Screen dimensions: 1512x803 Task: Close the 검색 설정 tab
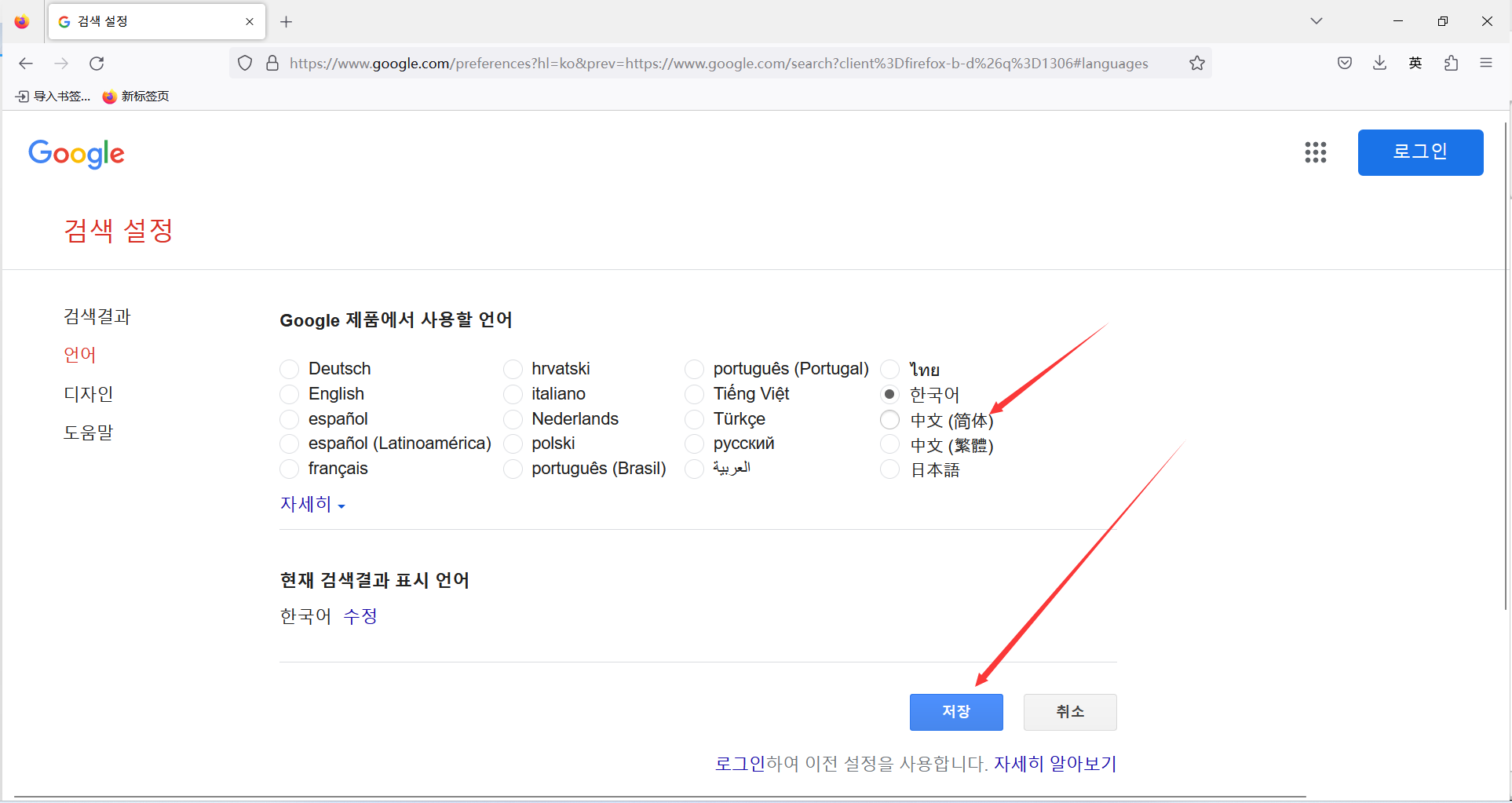(250, 22)
